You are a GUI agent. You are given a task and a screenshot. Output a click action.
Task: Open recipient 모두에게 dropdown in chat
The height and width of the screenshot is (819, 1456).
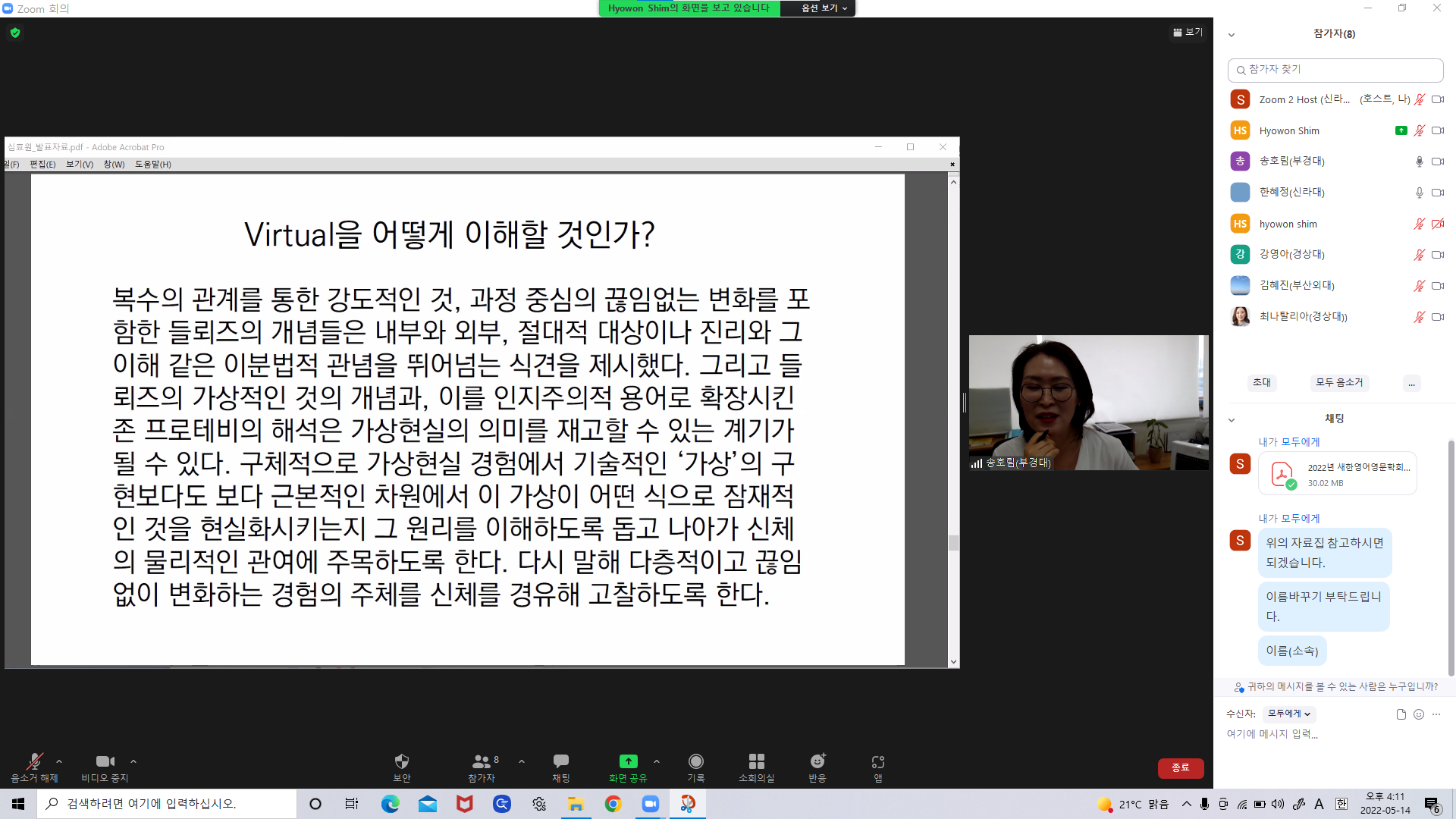coord(1289,714)
